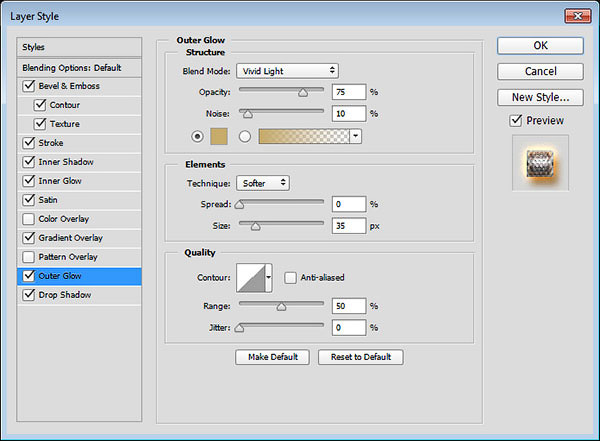Click the style preview thumbnail
The image size is (600, 441).
coord(540,163)
